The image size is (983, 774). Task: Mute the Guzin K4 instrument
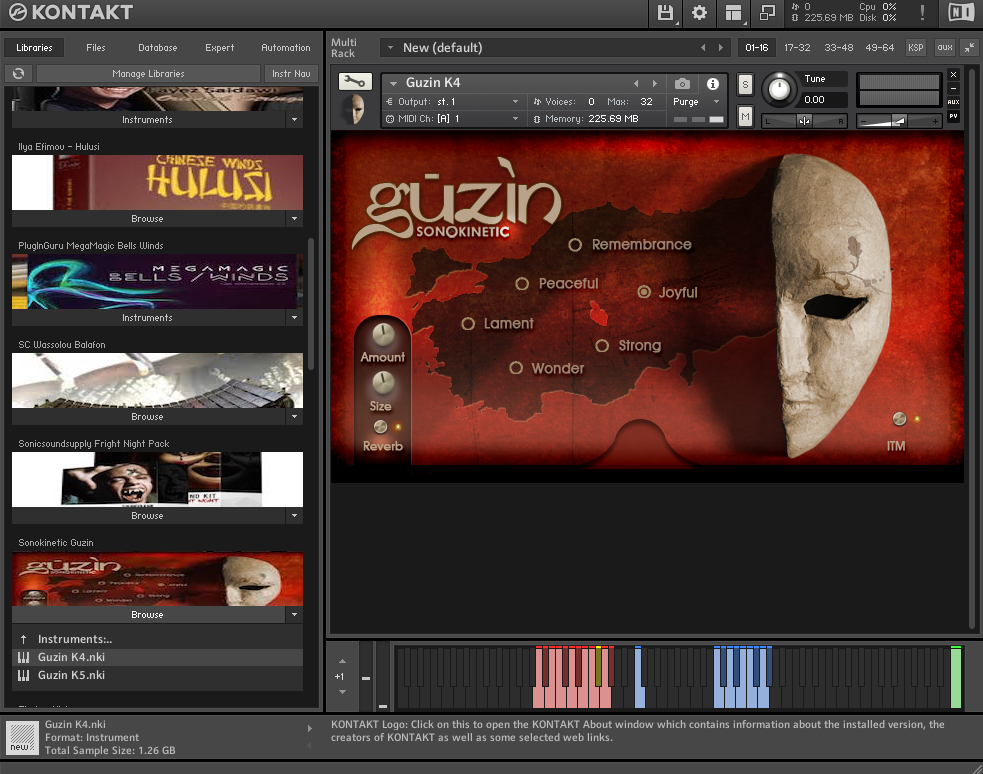tap(745, 116)
